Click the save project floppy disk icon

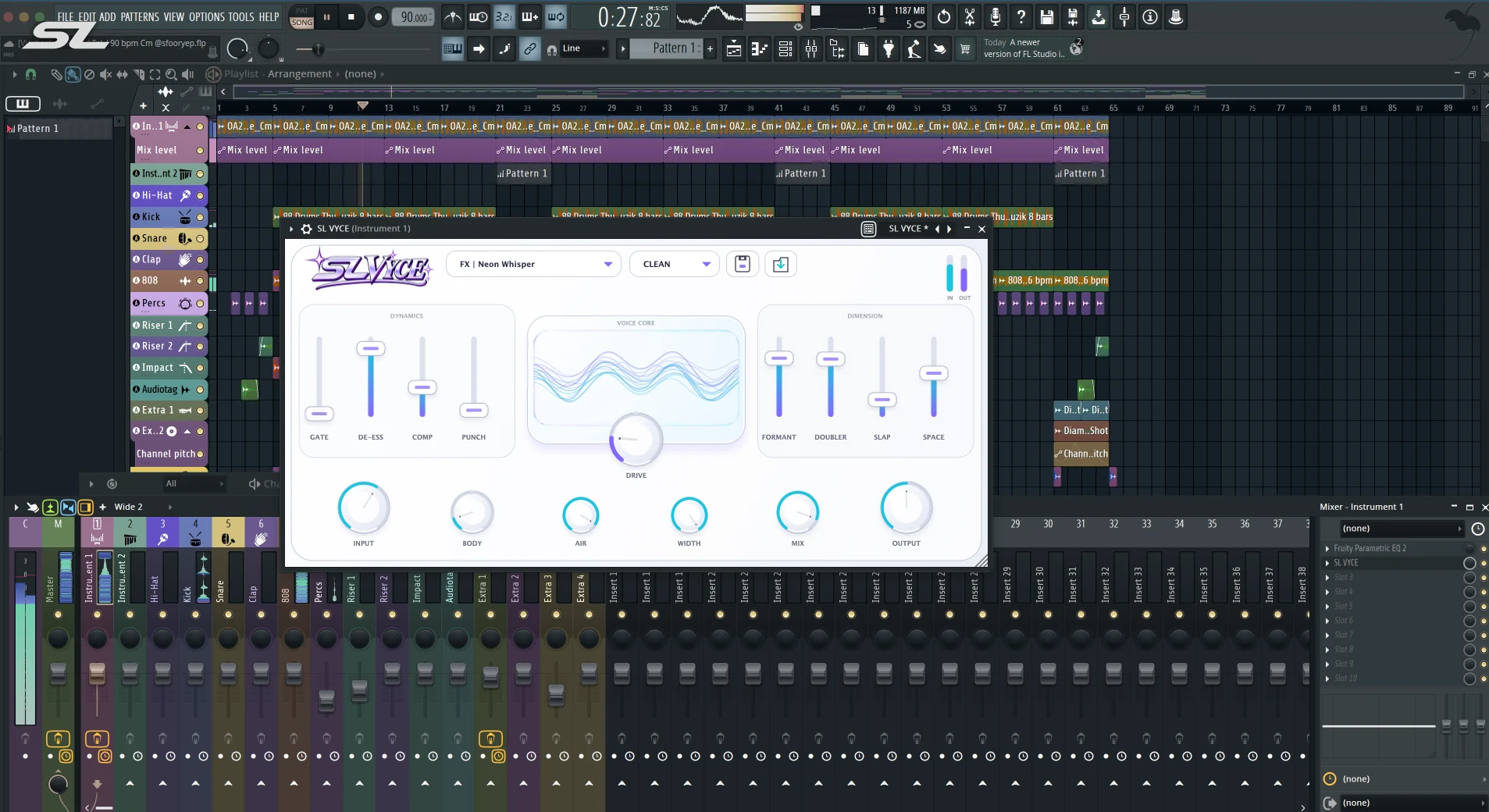(1047, 16)
